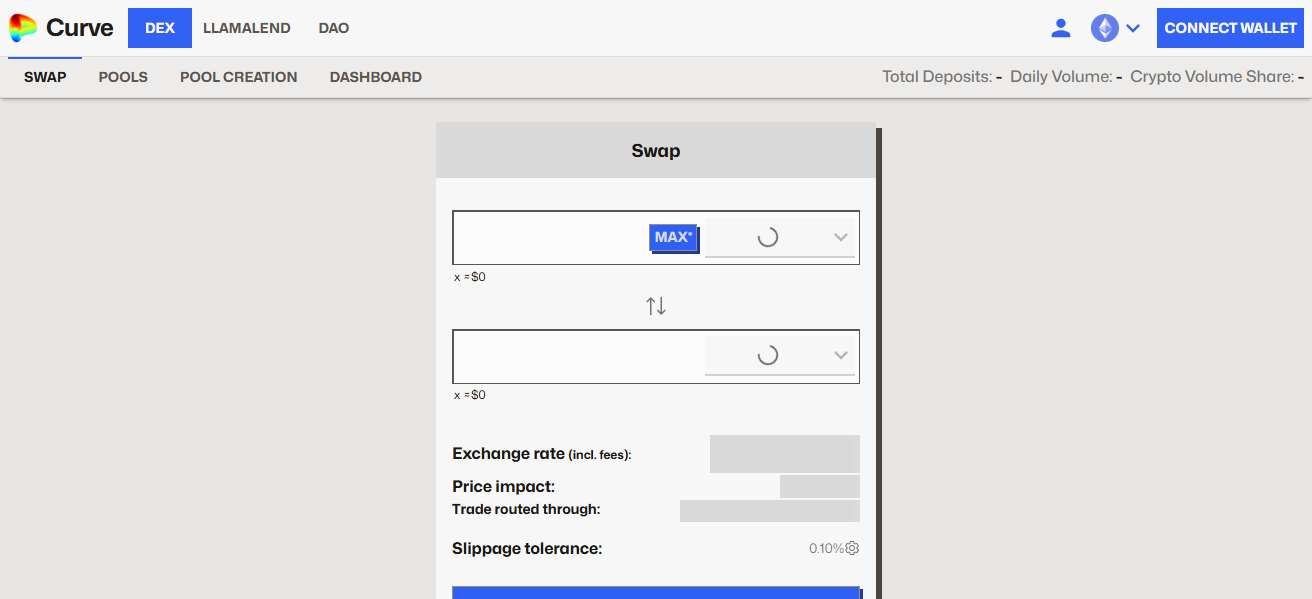This screenshot has height=599, width=1312.
Task: Expand the network selector chevron
Action: [1133, 27]
